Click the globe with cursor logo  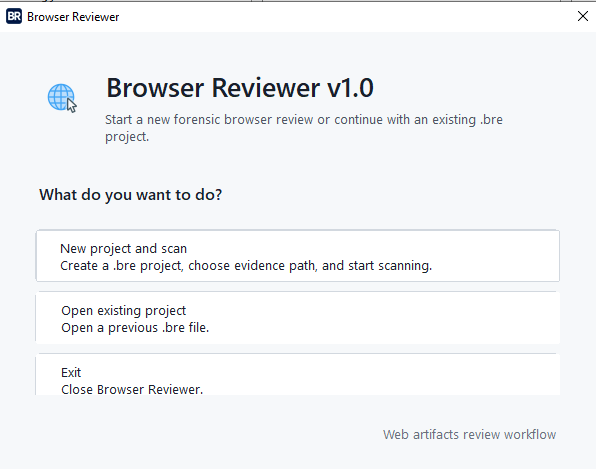[62, 98]
